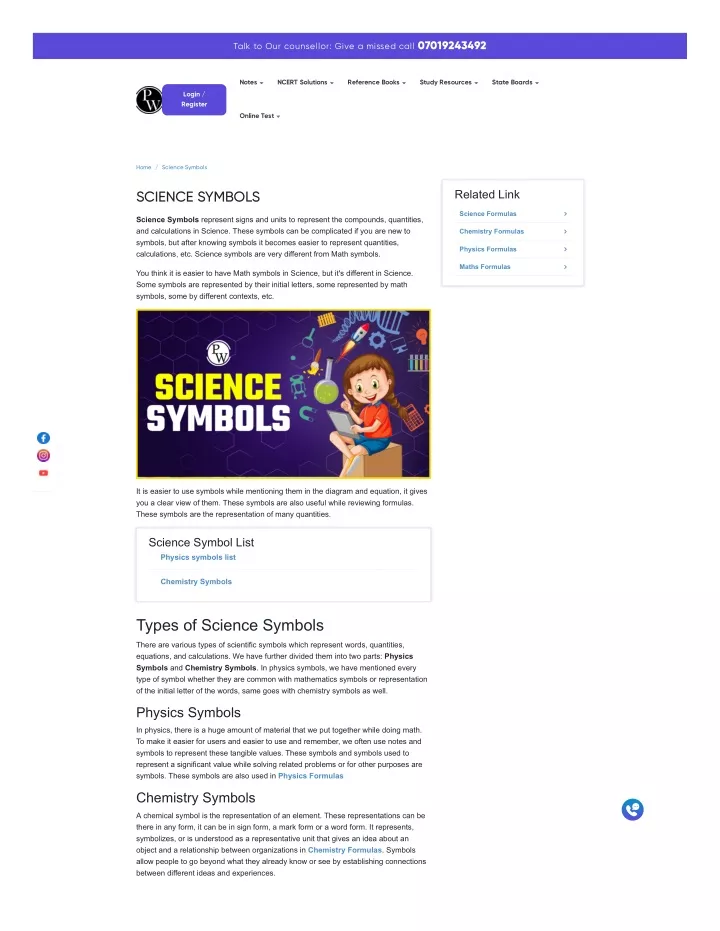Screen dimensions: 720x931
Task: Open the Instagram social icon
Action: tap(43, 455)
